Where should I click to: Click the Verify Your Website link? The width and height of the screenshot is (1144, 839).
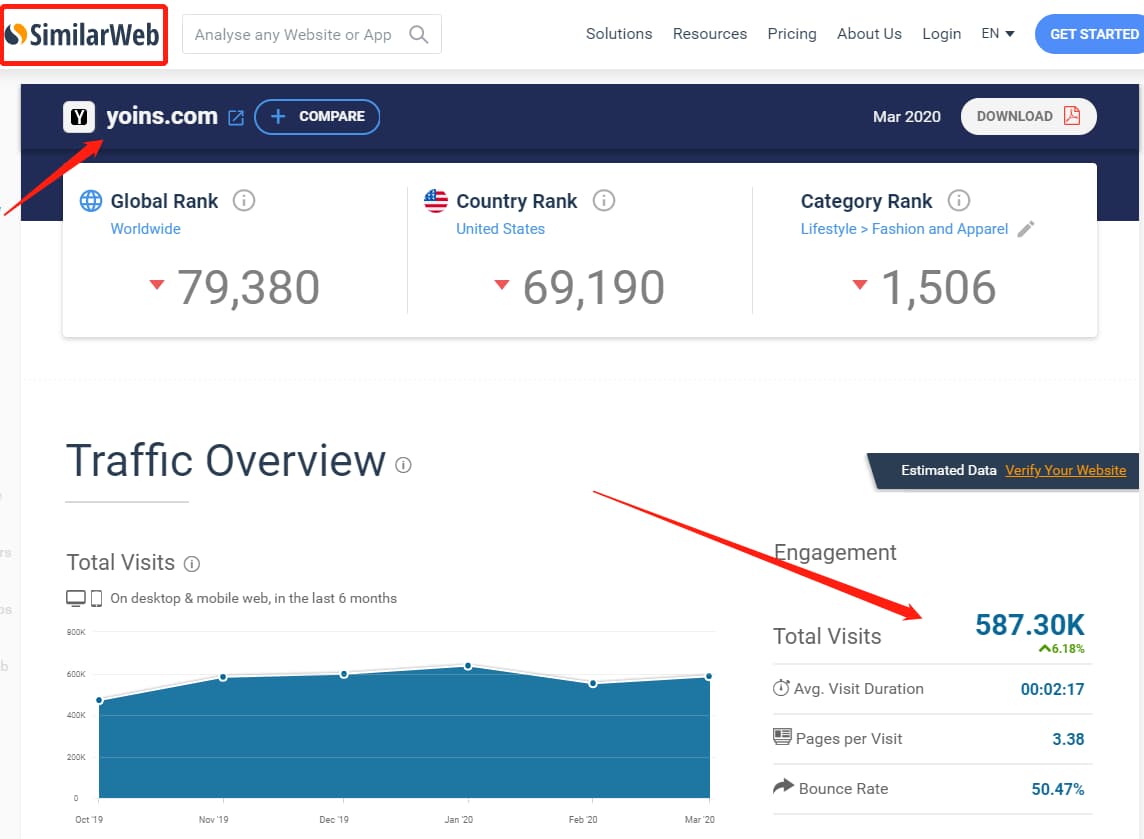pos(1065,470)
